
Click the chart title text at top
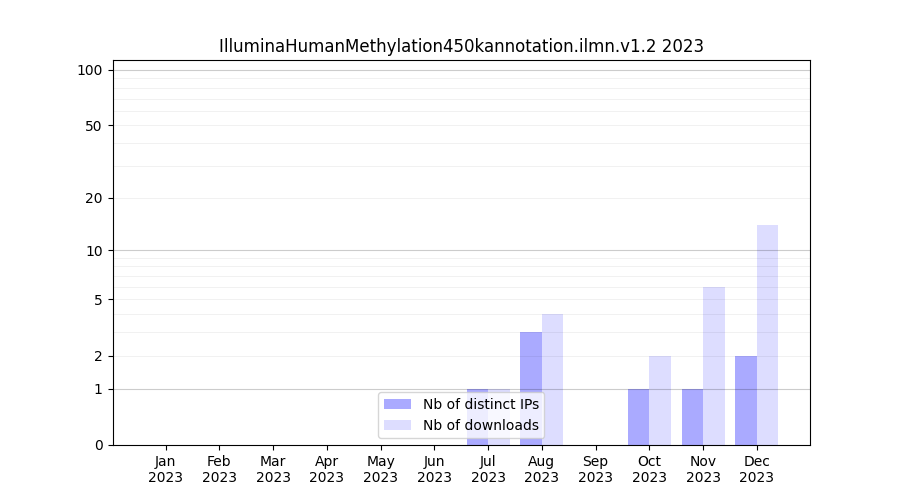pos(461,46)
